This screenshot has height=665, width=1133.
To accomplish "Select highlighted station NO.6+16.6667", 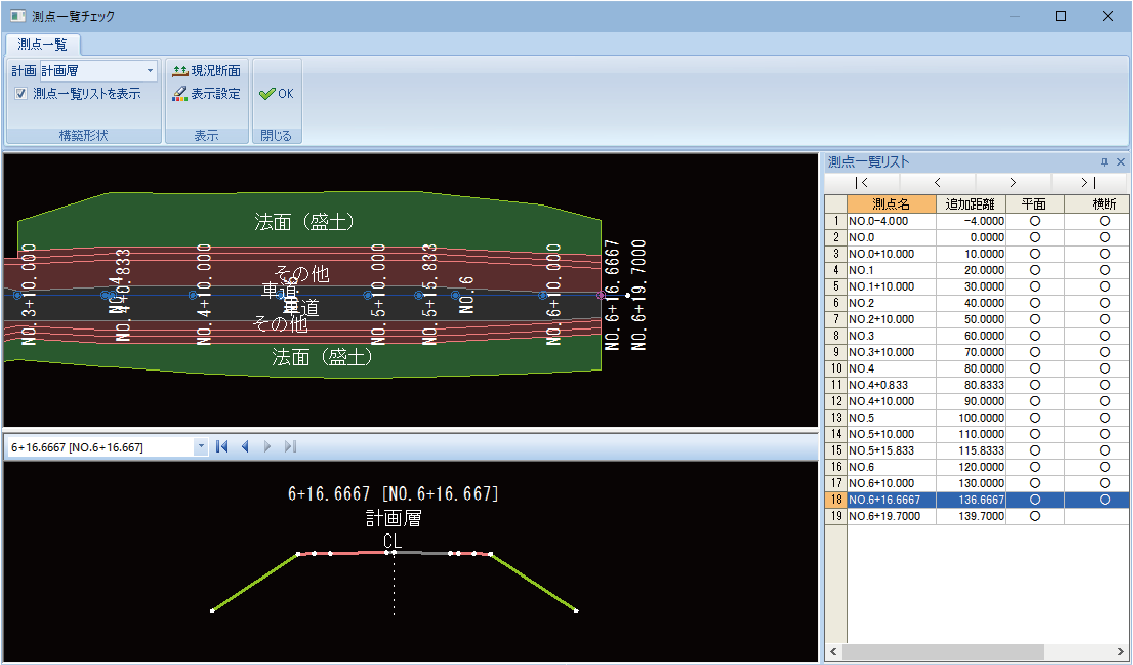I will click(891, 499).
